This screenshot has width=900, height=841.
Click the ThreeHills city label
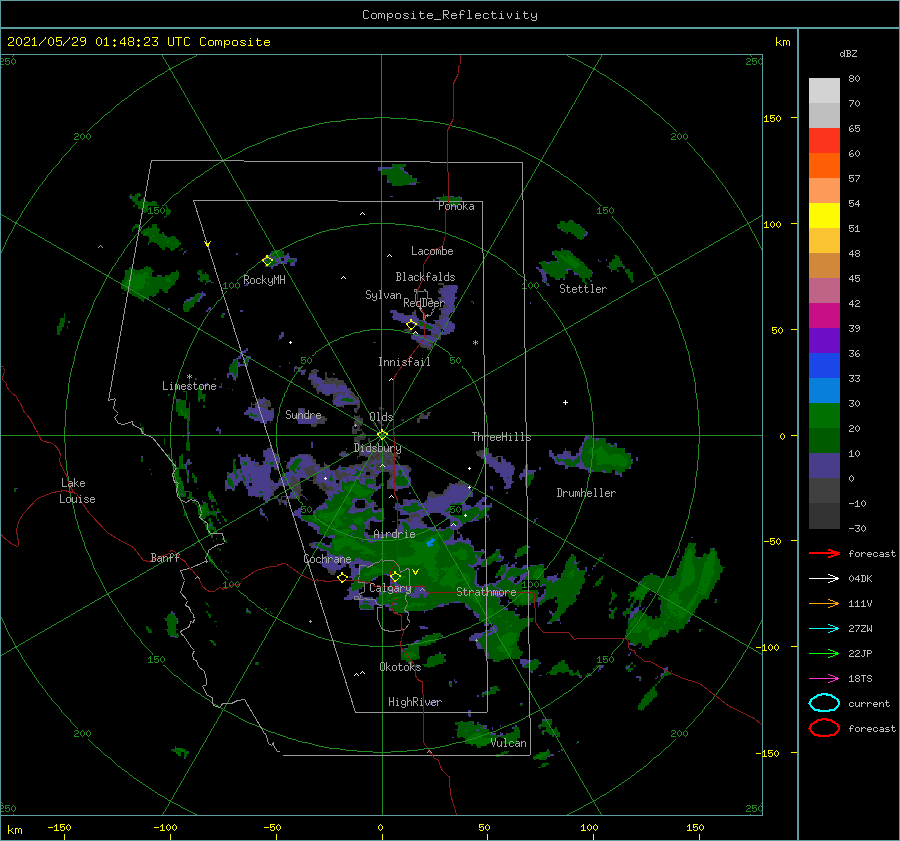tap(501, 437)
